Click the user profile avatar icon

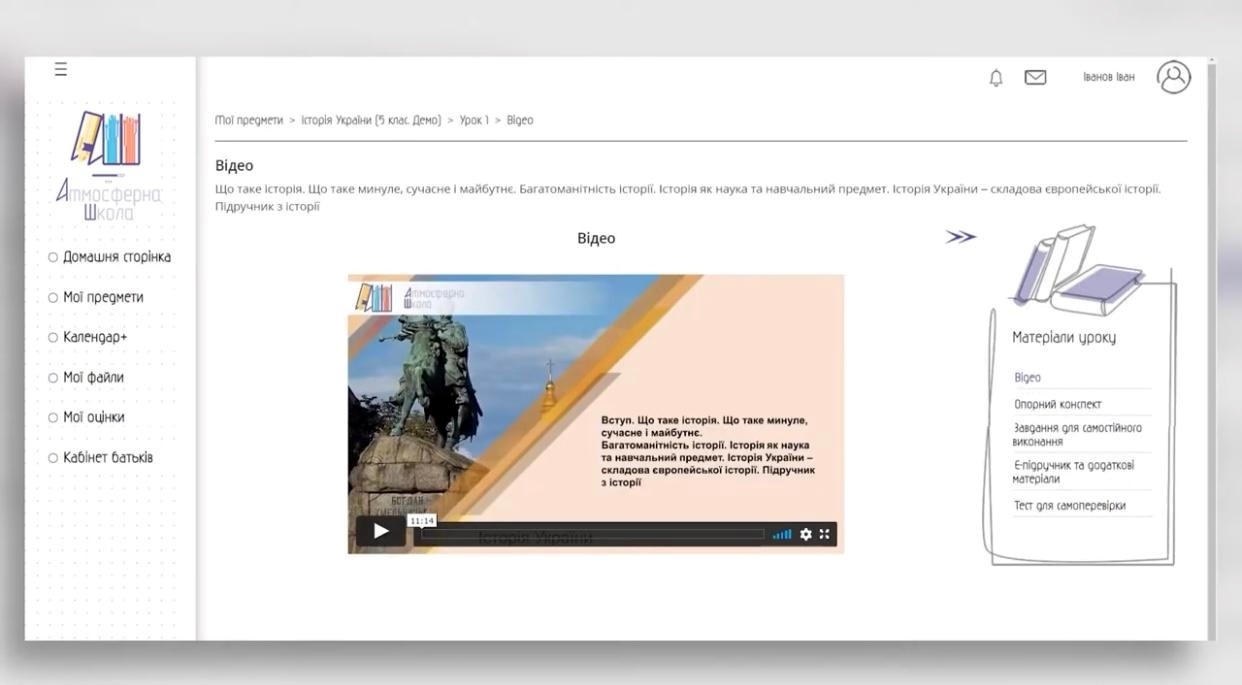(1173, 77)
